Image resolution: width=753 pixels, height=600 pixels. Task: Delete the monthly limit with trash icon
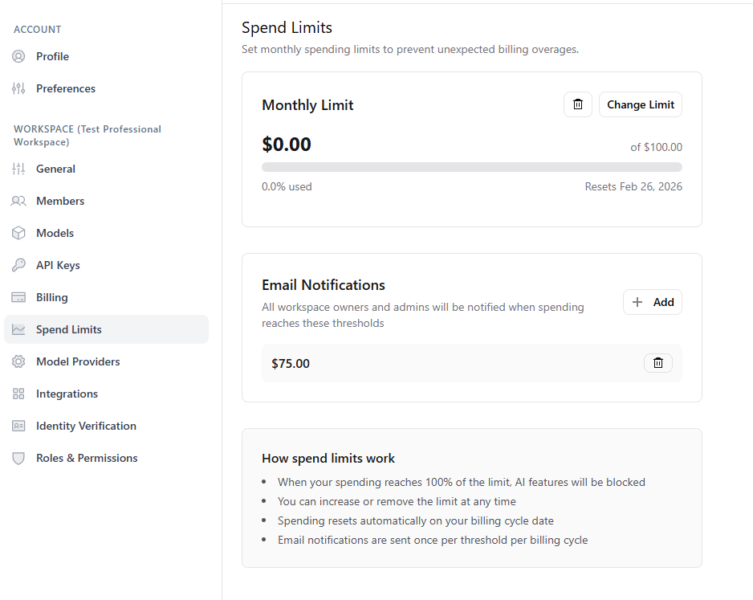577,105
